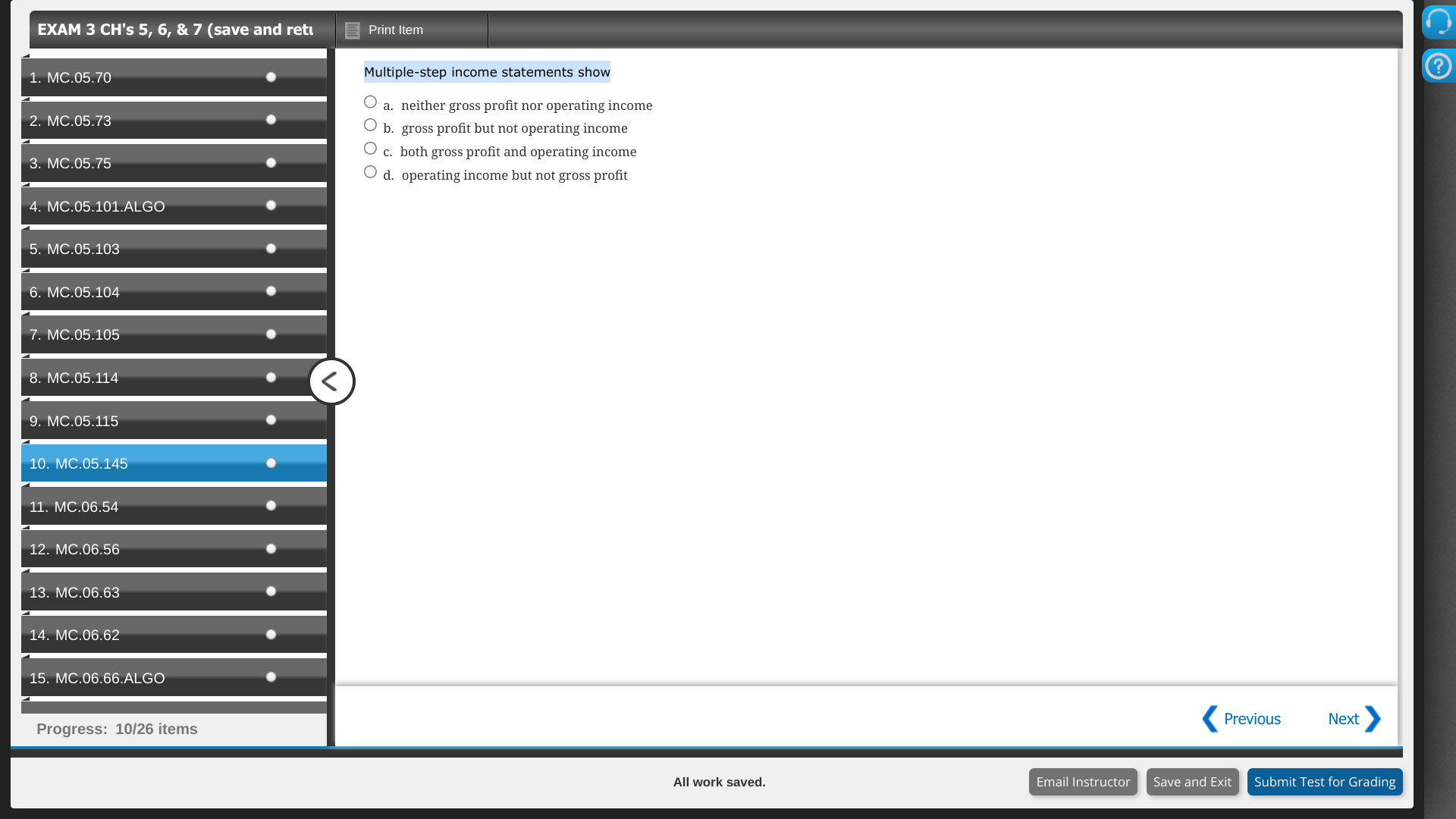This screenshot has width=1456, height=819.
Task: Select radio button for gross profit but not operating income
Action: (369, 125)
